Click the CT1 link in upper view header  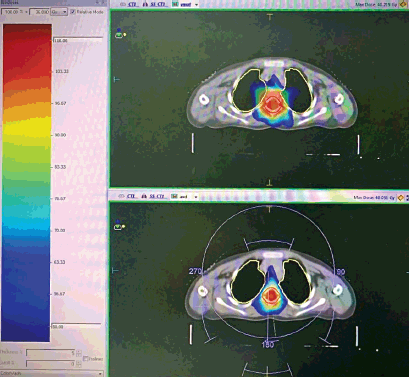coord(132,4)
